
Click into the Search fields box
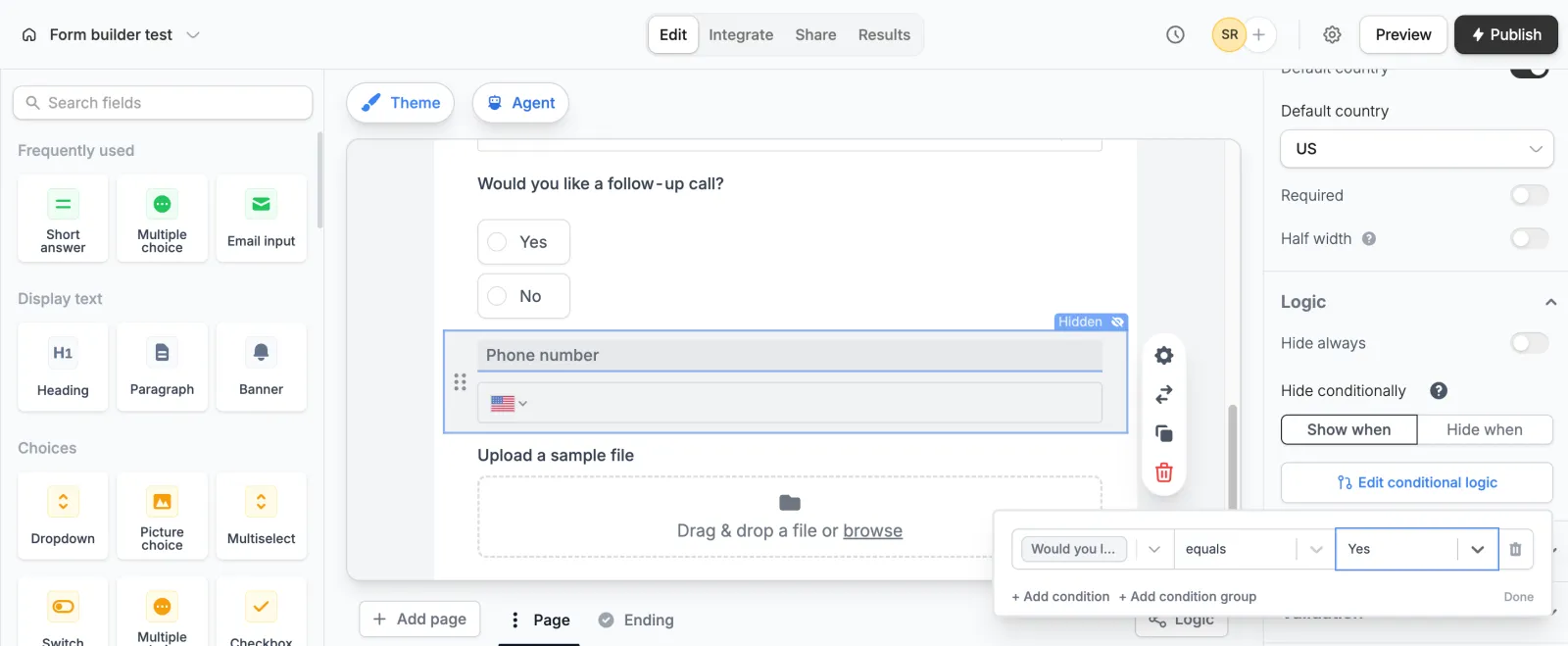163,103
